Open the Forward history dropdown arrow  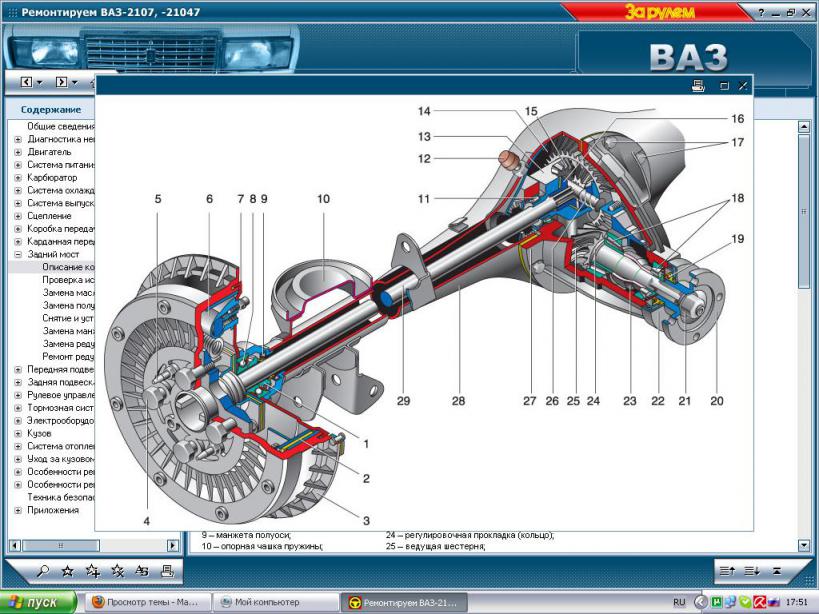coord(75,82)
